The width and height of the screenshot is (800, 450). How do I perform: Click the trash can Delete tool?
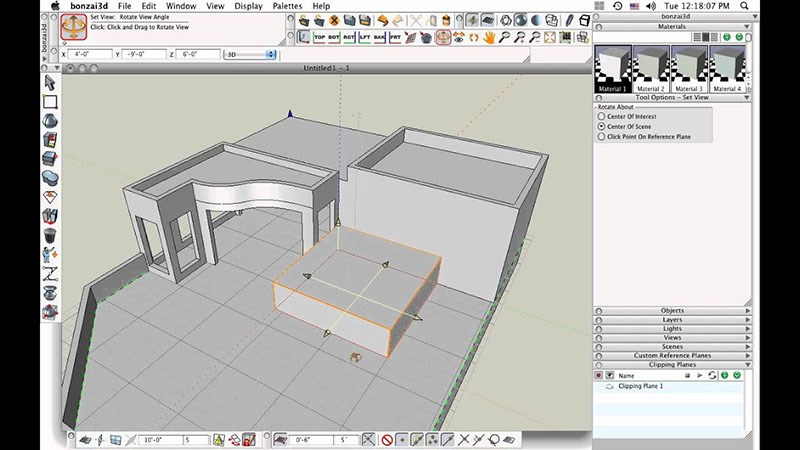tap(49, 236)
